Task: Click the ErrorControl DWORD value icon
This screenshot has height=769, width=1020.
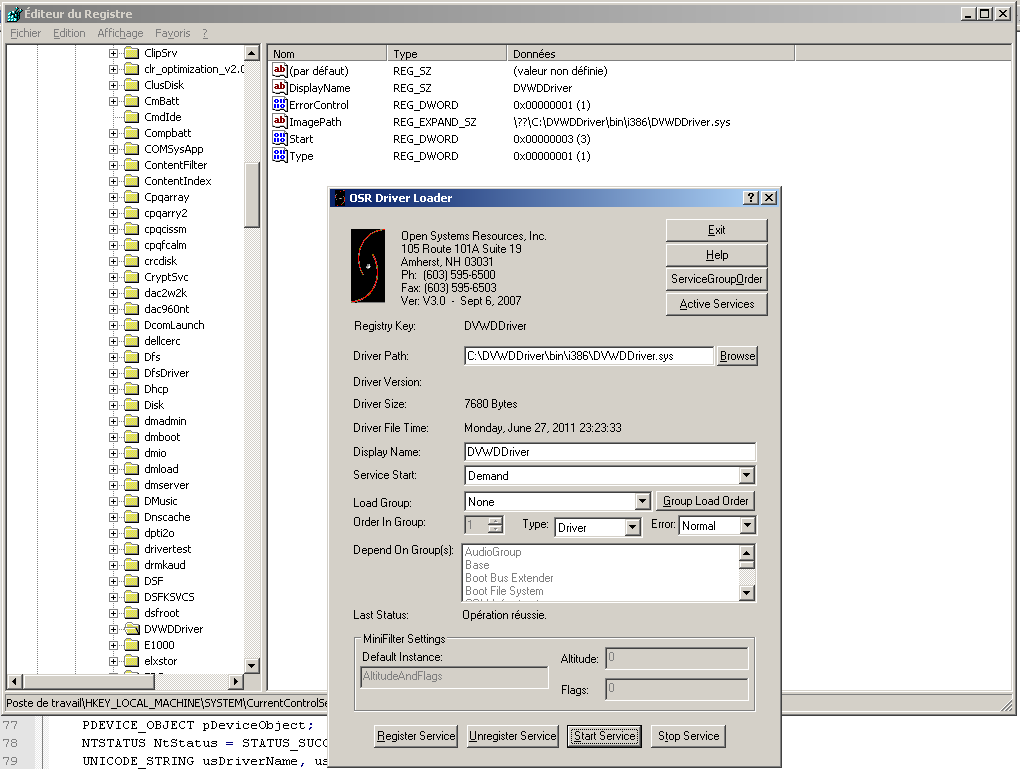Action: pyautogui.click(x=280, y=104)
